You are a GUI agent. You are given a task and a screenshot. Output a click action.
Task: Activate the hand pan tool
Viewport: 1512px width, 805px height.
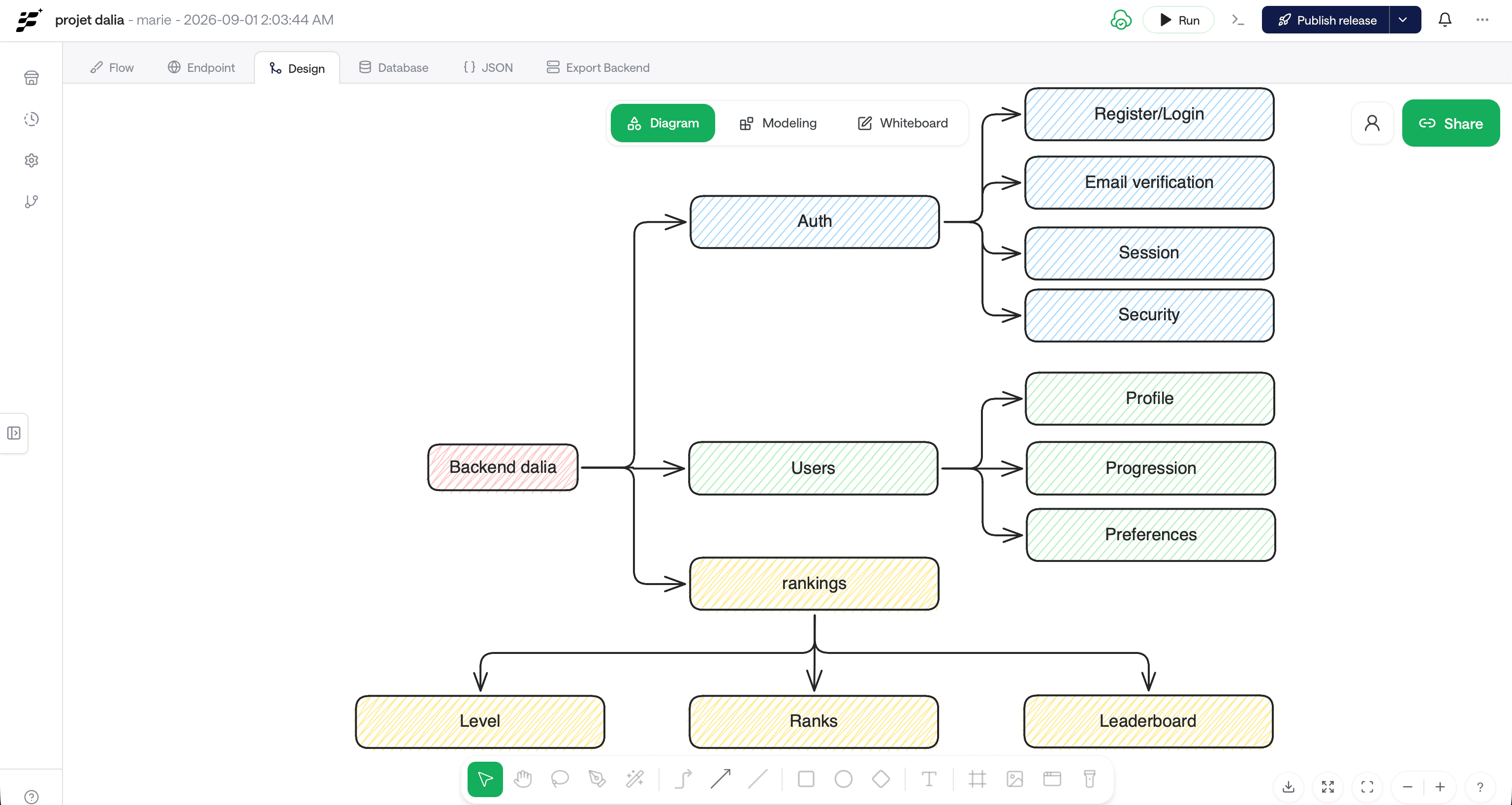(x=522, y=779)
